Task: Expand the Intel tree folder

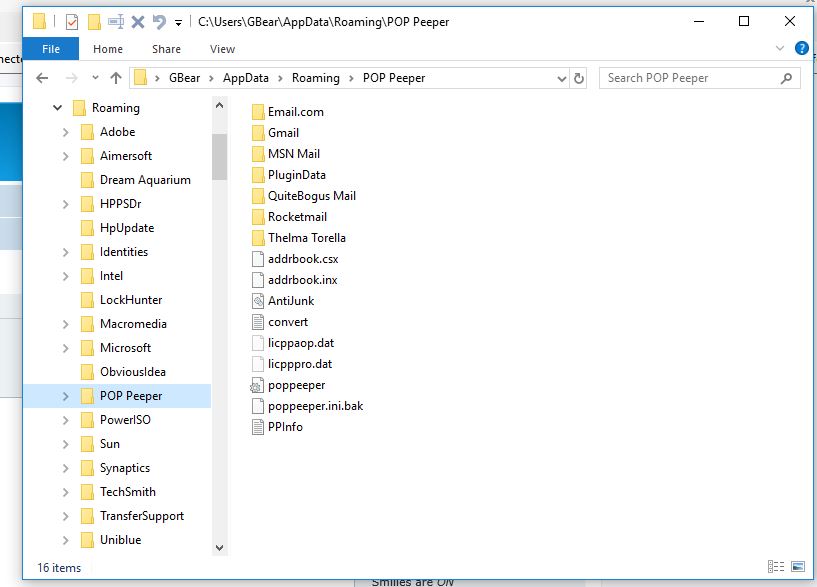Action: 66,276
